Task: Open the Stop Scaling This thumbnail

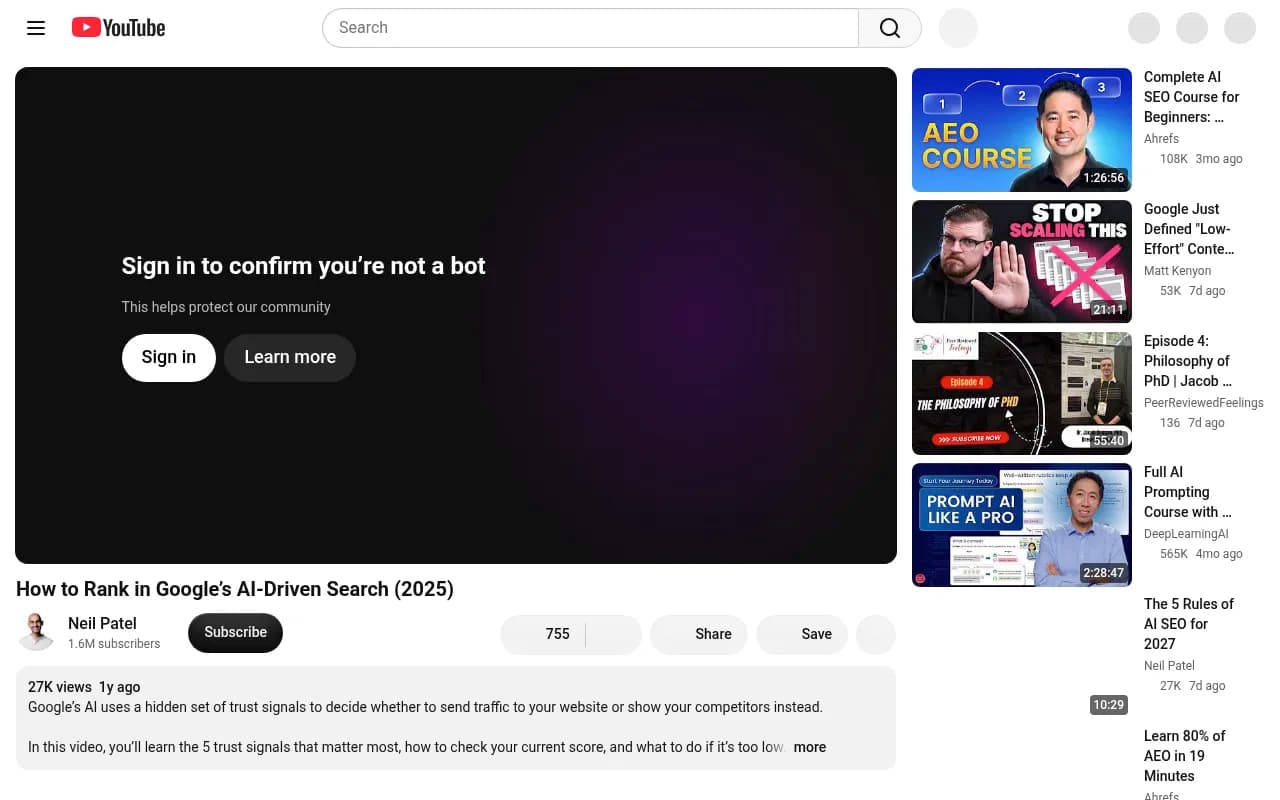Action: click(1022, 262)
